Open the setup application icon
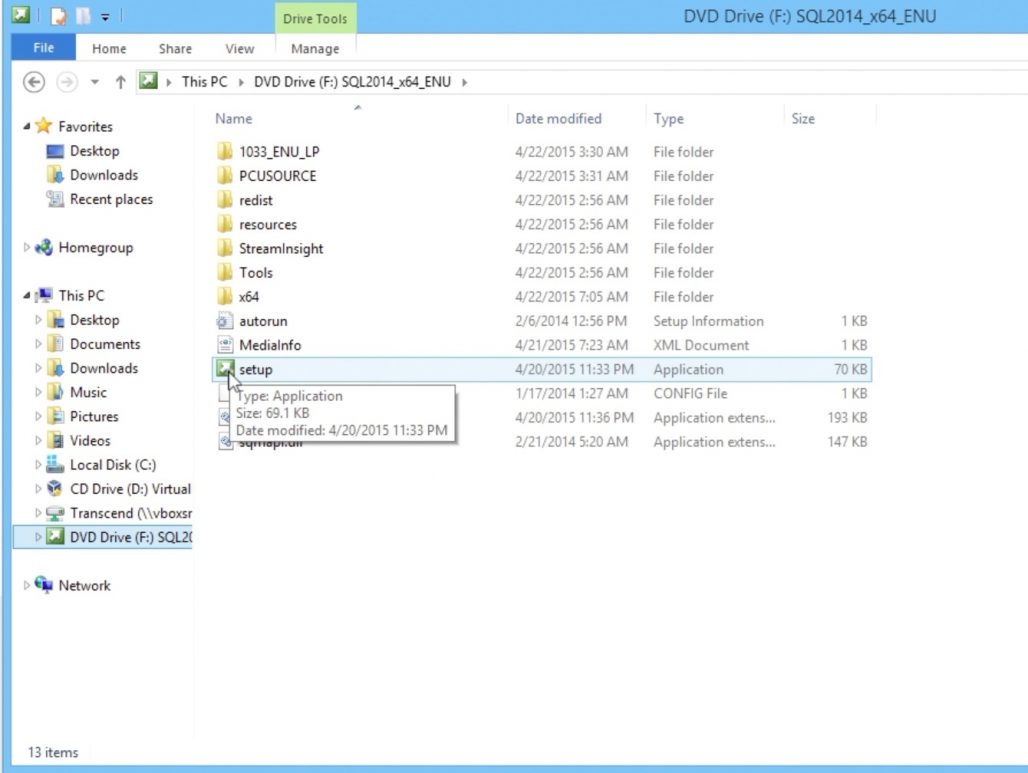1028x773 pixels. tap(226, 369)
